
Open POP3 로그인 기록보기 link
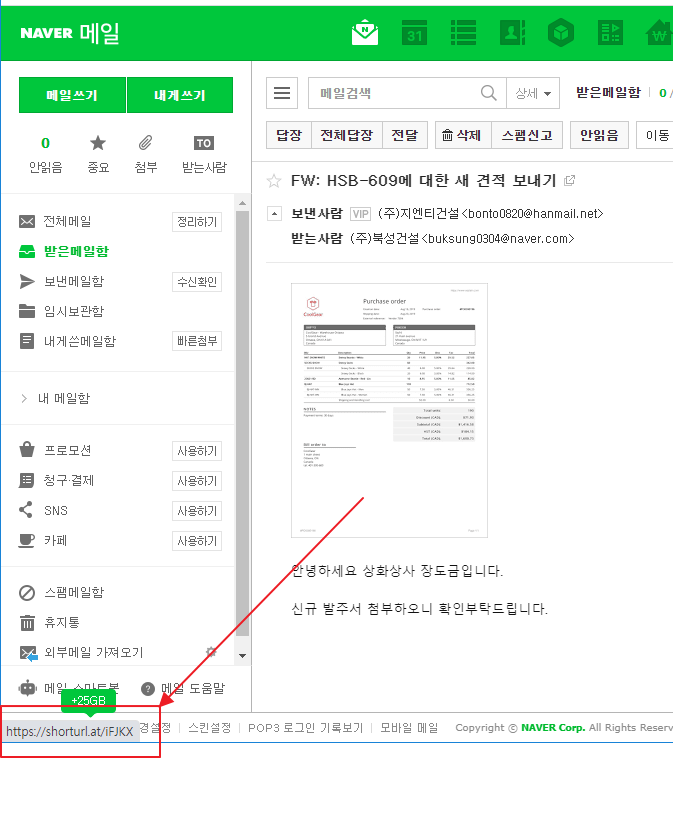tap(305, 728)
